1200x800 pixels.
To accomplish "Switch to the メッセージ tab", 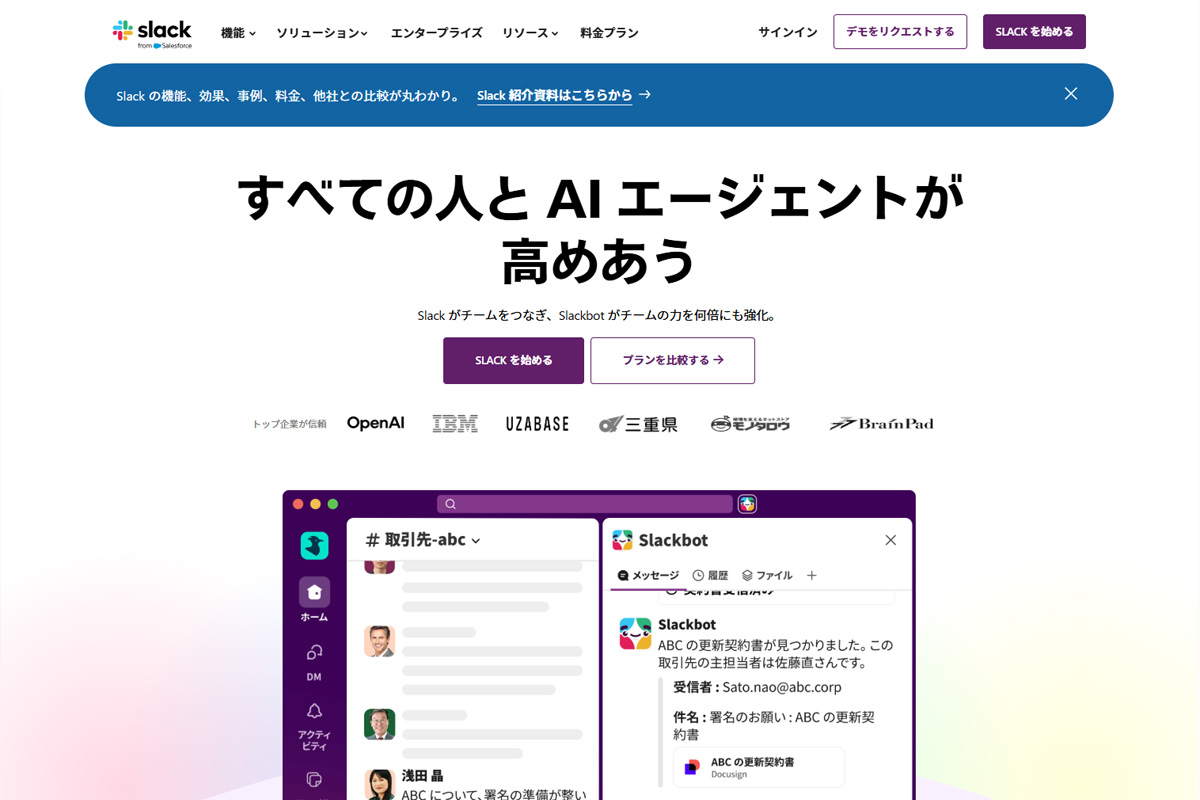I will [648, 576].
